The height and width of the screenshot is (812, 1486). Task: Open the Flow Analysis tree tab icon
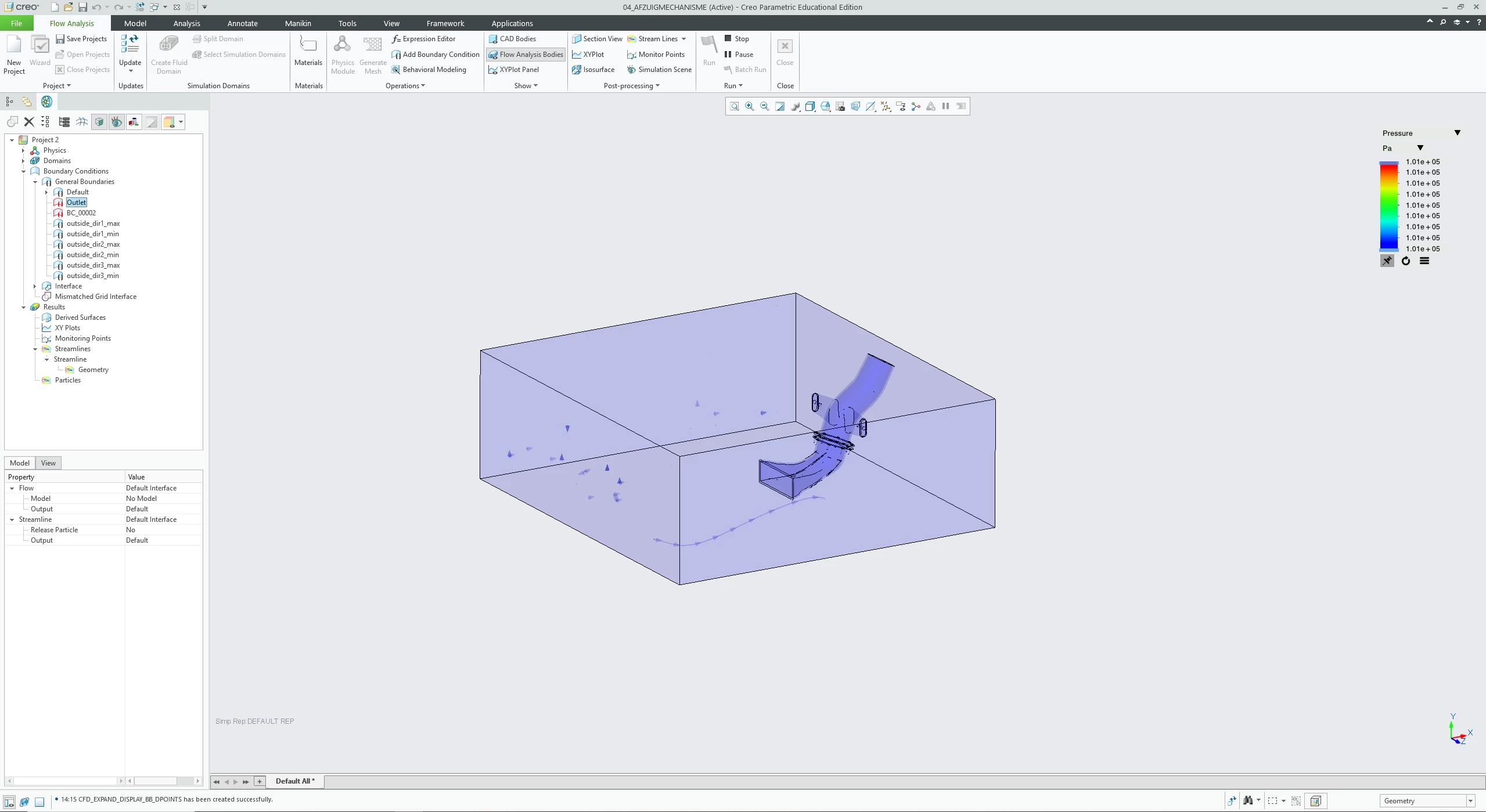click(x=46, y=102)
